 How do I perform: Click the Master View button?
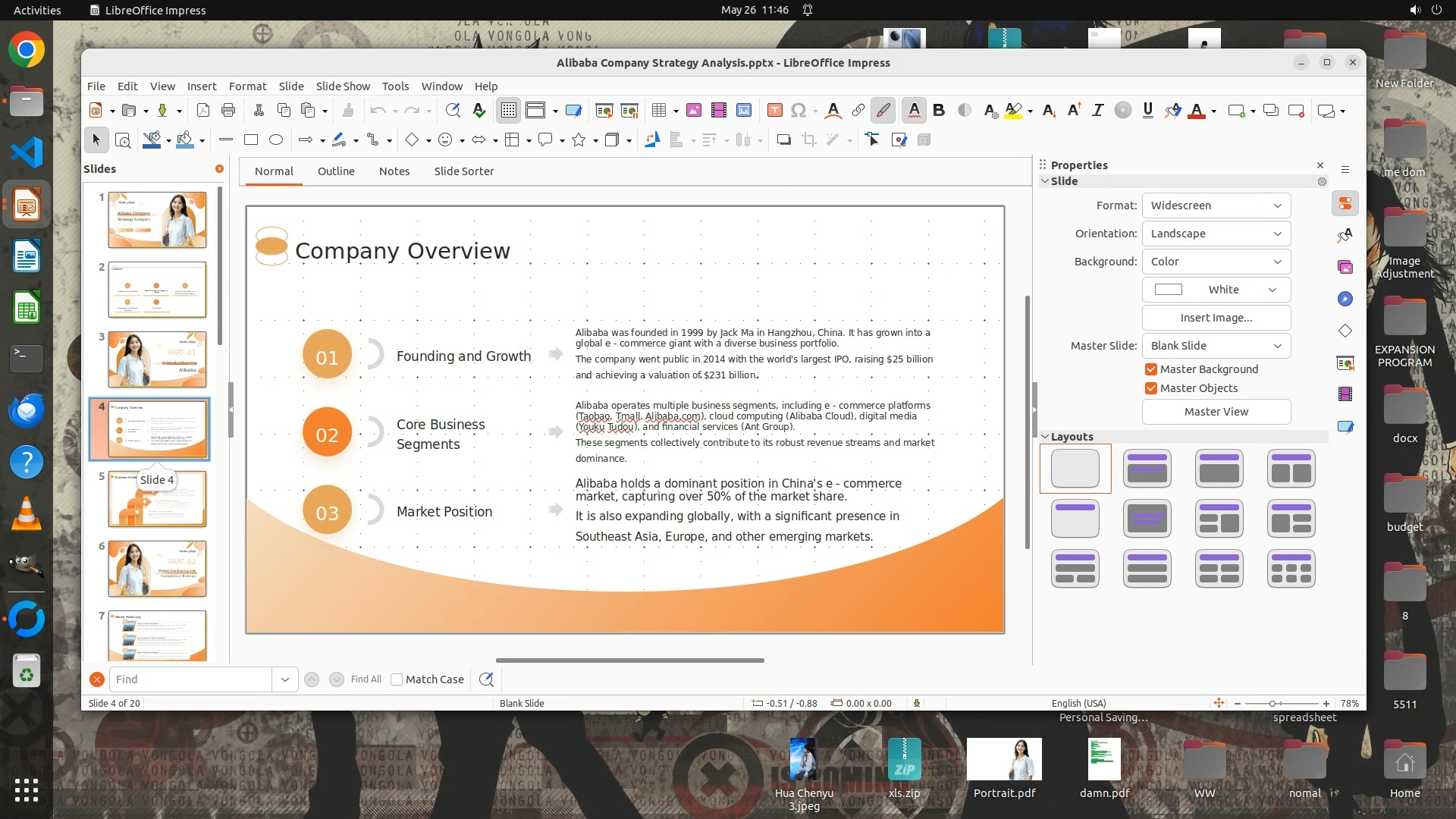click(x=1216, y=412)
